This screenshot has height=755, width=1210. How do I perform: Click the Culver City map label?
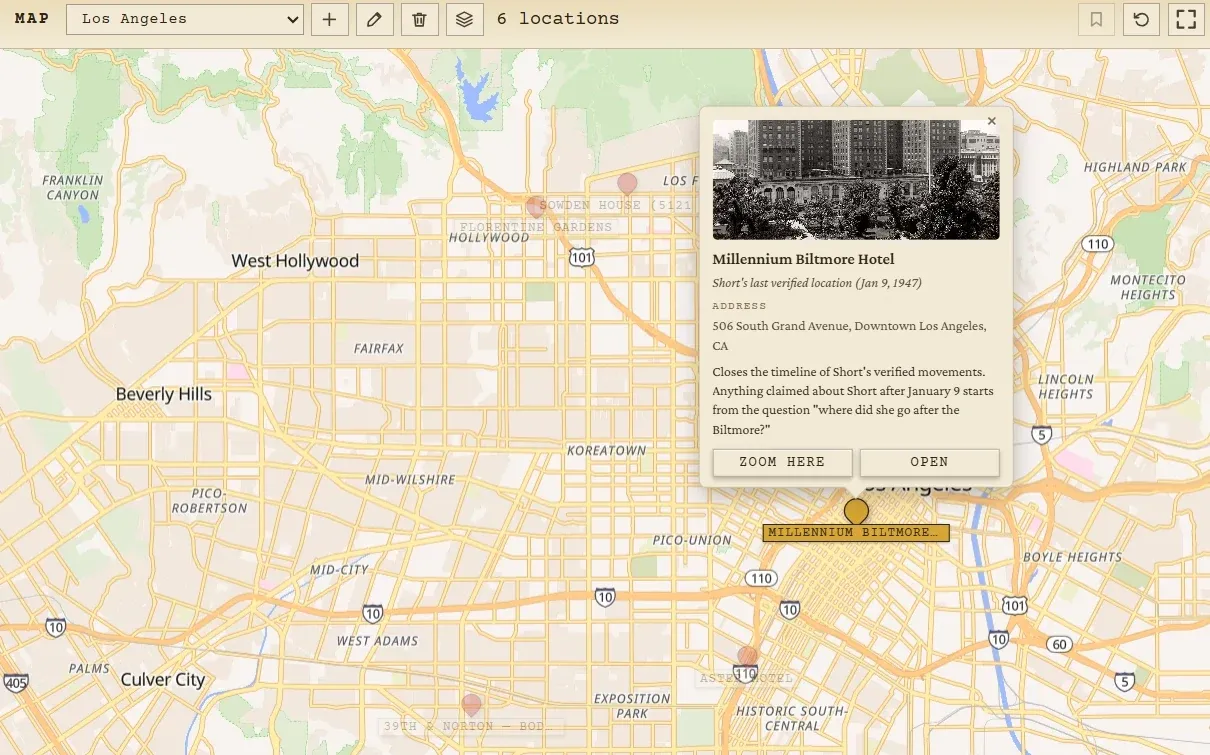pos(163,680)
